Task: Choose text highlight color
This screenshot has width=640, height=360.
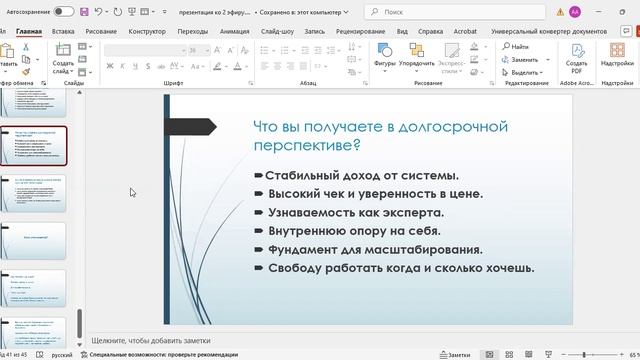Action: 218,66
